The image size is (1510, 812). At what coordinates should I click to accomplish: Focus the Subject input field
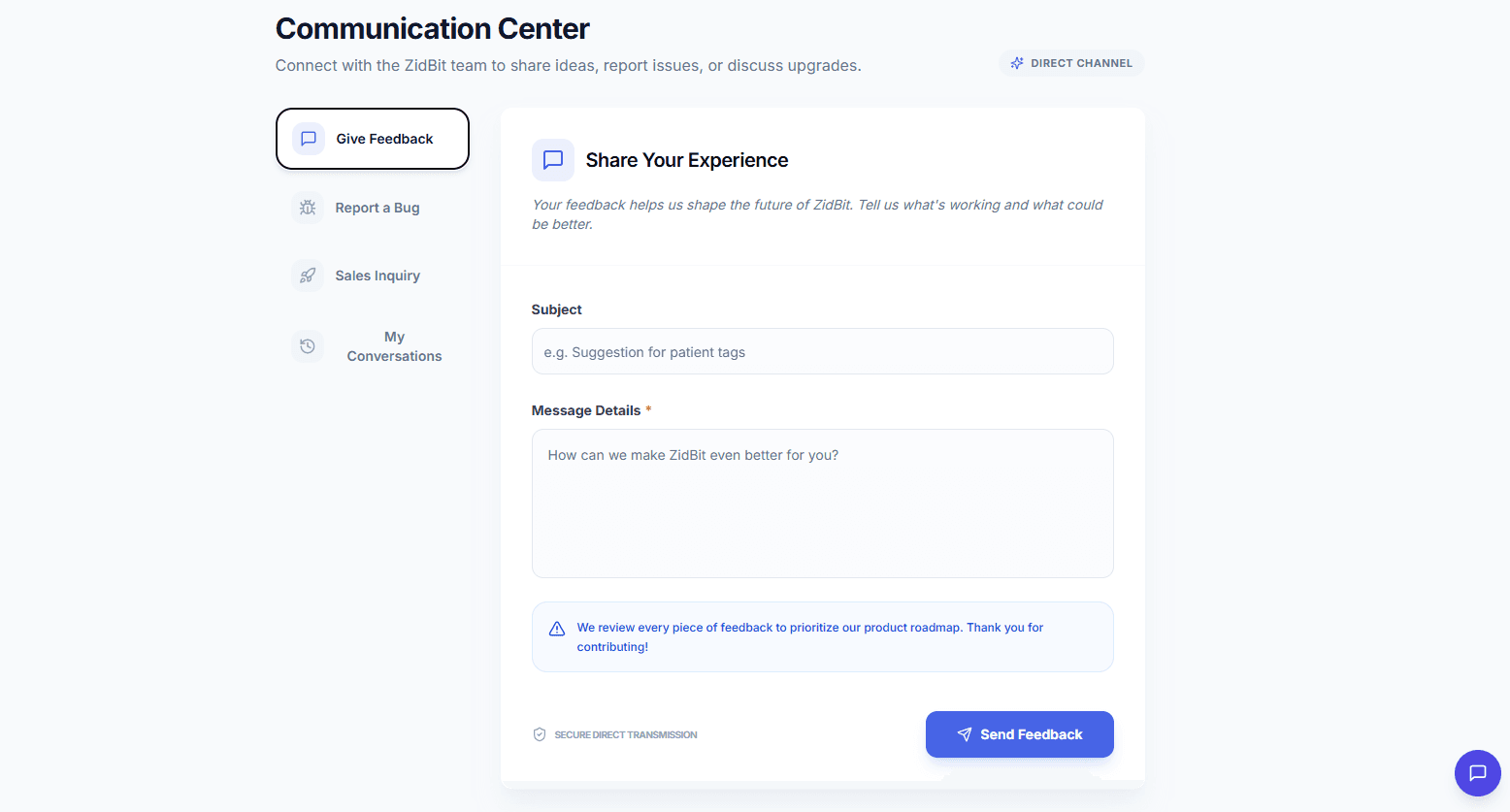[x=823, y=351]
